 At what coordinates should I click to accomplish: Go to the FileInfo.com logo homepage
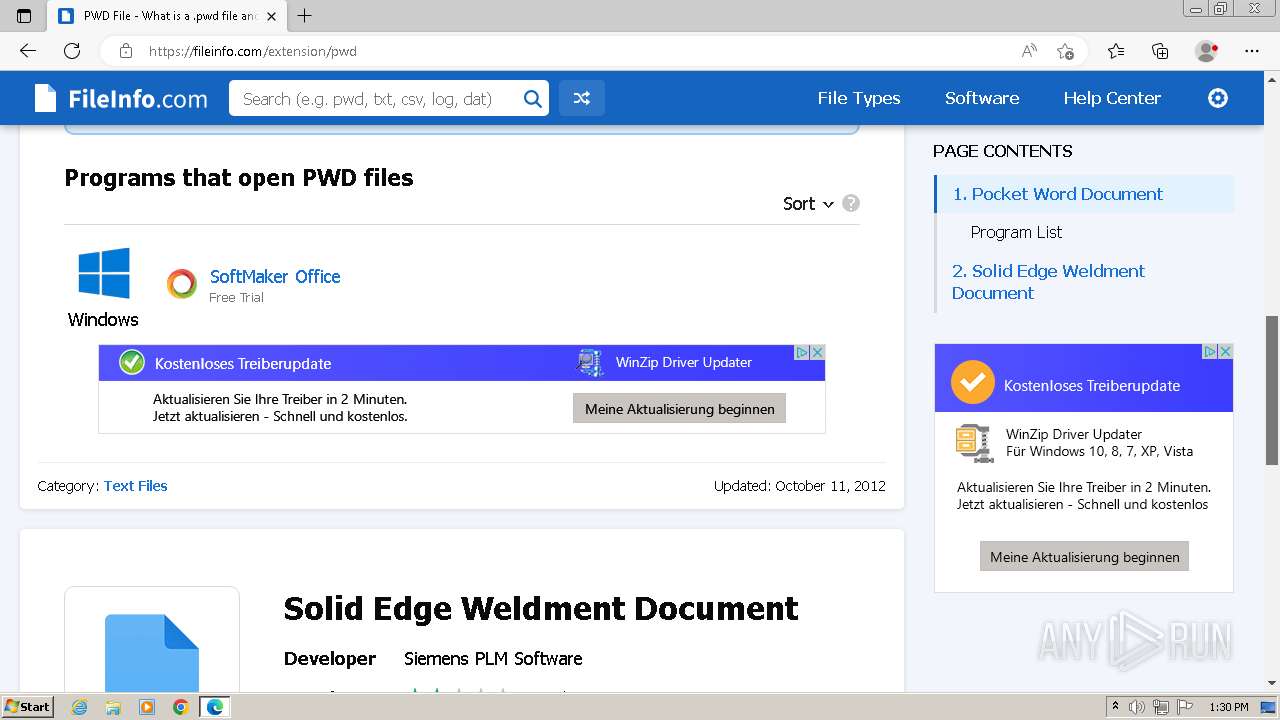121,98
